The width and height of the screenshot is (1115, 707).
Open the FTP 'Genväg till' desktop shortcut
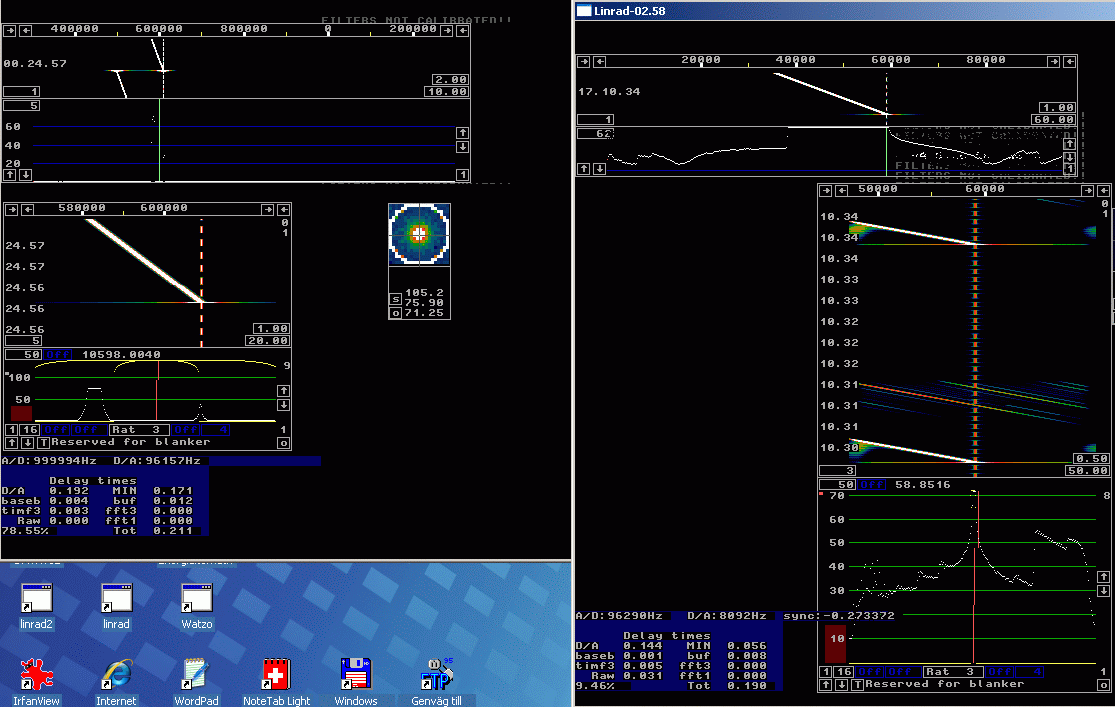pos(436,681)
